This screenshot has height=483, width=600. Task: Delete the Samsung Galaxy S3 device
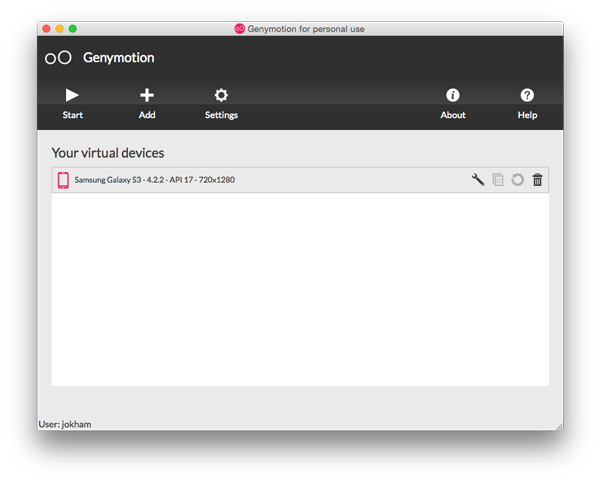click(x=537, y=179)
